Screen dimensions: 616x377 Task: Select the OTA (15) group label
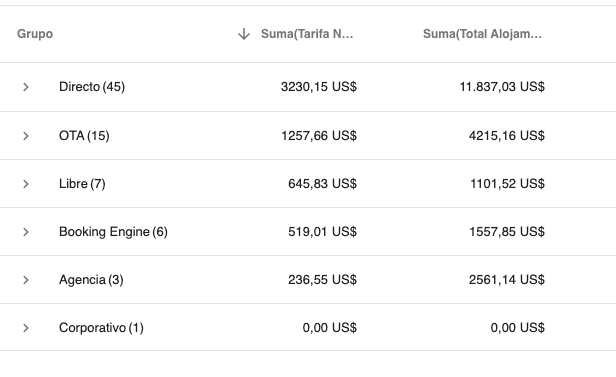84,135
